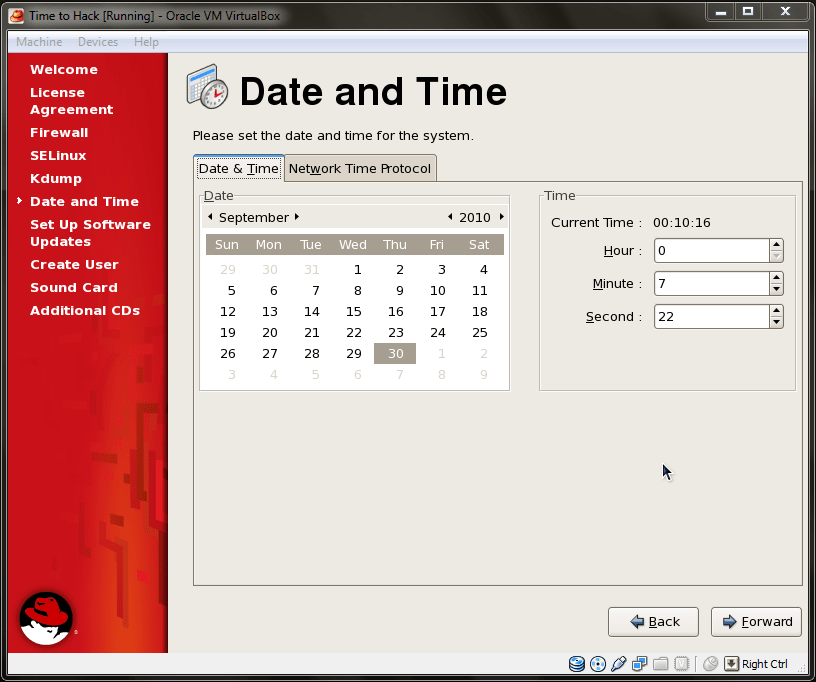Go to previous year before 2010

(450, 217)
